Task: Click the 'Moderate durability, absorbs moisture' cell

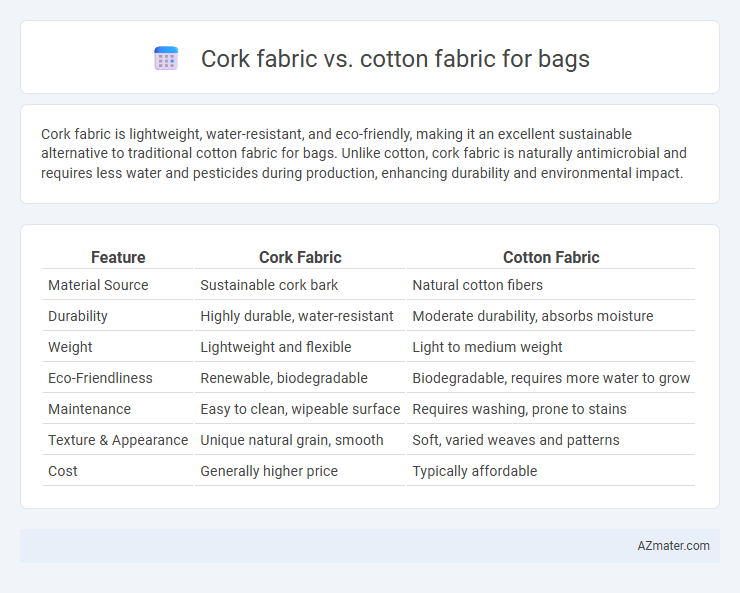Action: click(x=533, y=316)
